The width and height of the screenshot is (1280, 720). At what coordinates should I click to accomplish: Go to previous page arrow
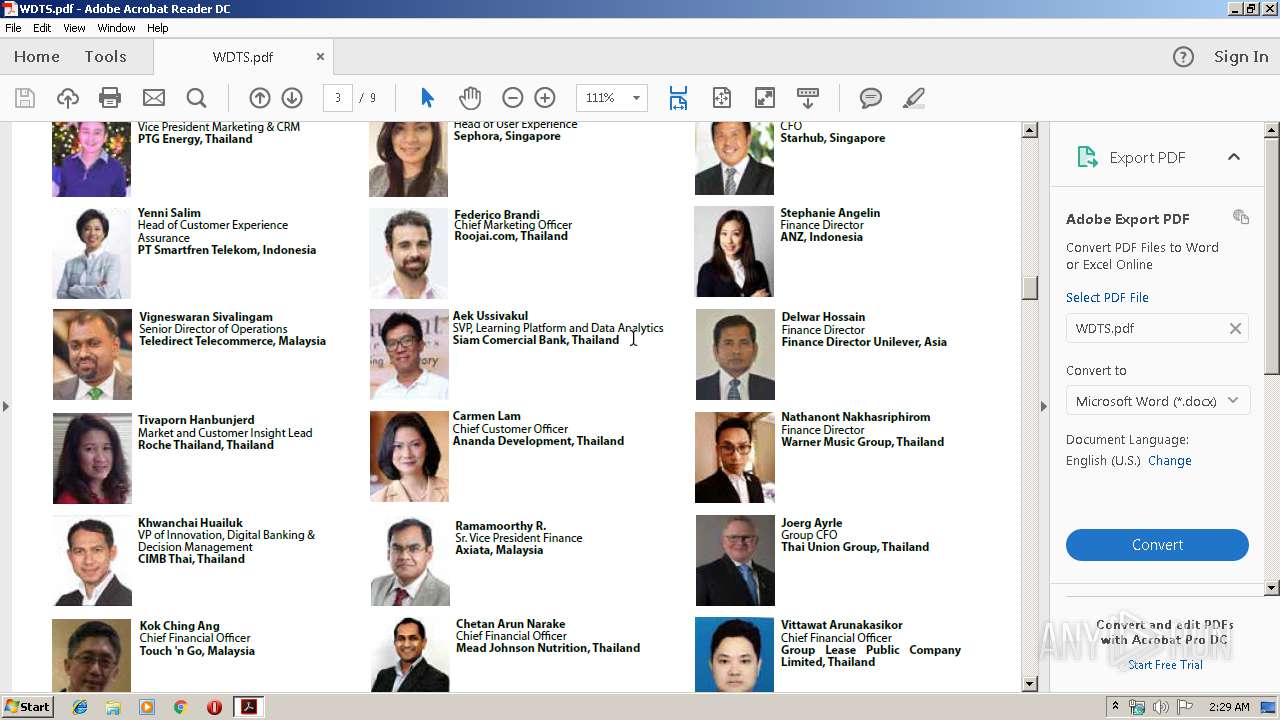(x=260, y=98)
